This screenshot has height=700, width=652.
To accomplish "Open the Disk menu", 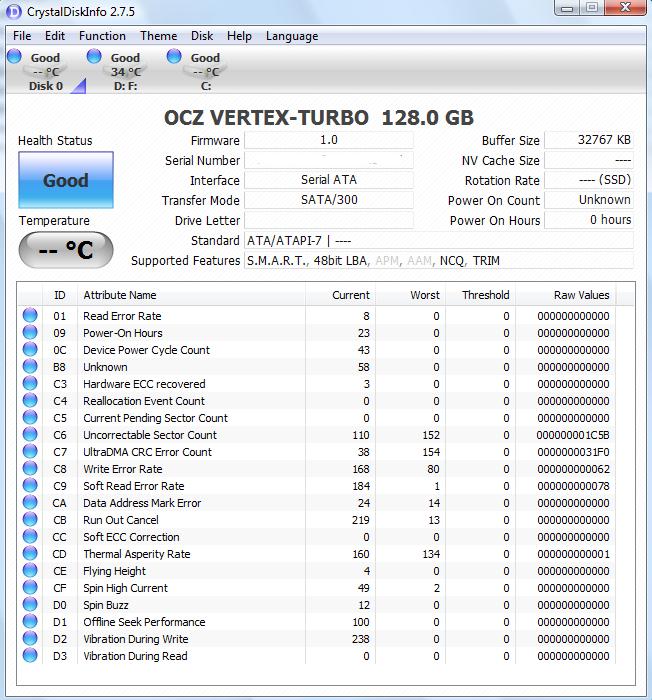I will click(x=202, y=36).
